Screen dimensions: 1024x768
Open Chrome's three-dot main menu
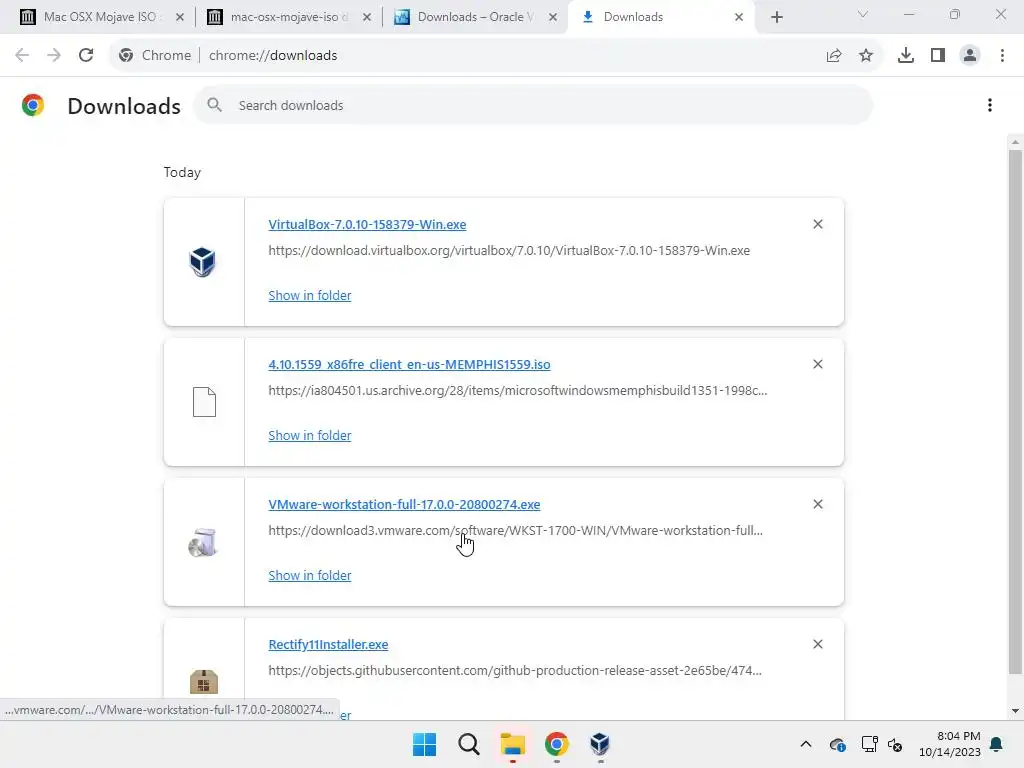click(x=1002, y=56)
